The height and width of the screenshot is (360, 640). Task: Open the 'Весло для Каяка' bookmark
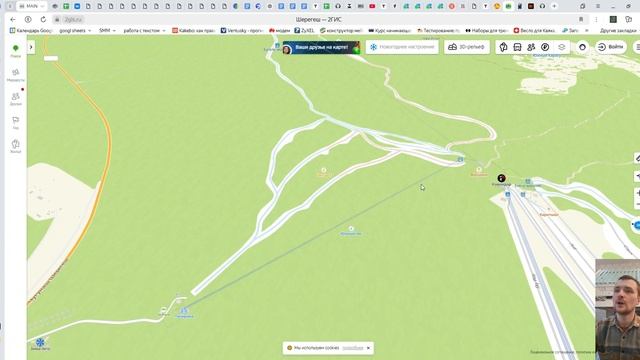point(535,31)
